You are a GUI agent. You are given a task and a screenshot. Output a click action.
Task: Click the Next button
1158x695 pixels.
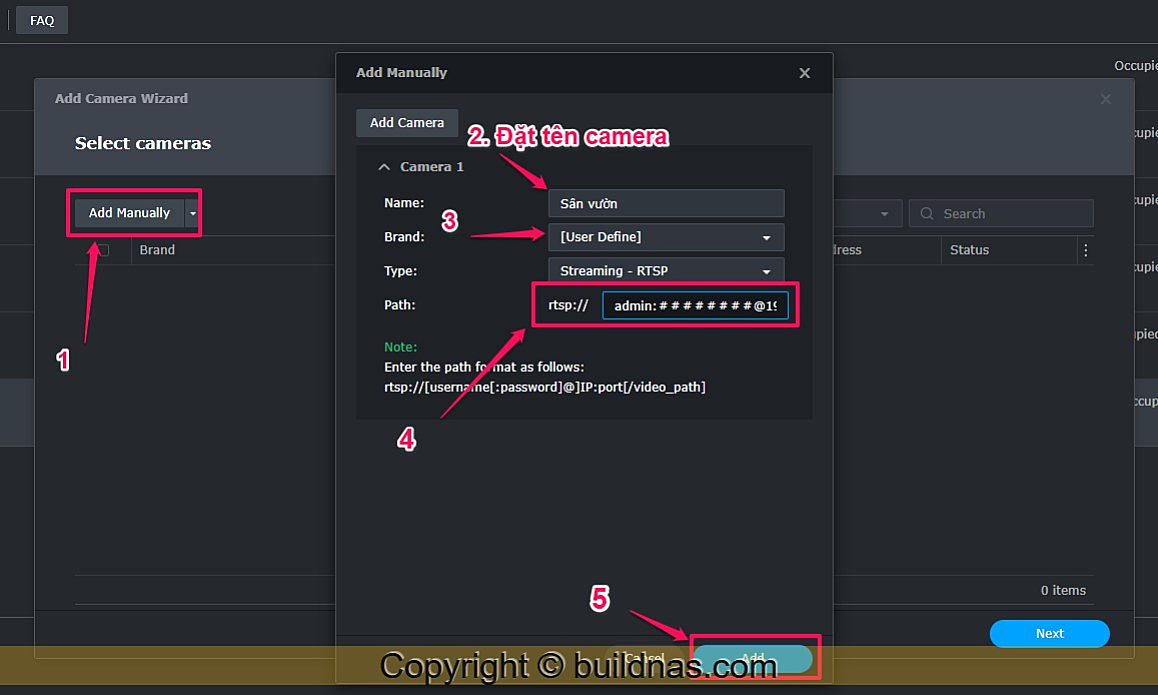click(1049, 634)
